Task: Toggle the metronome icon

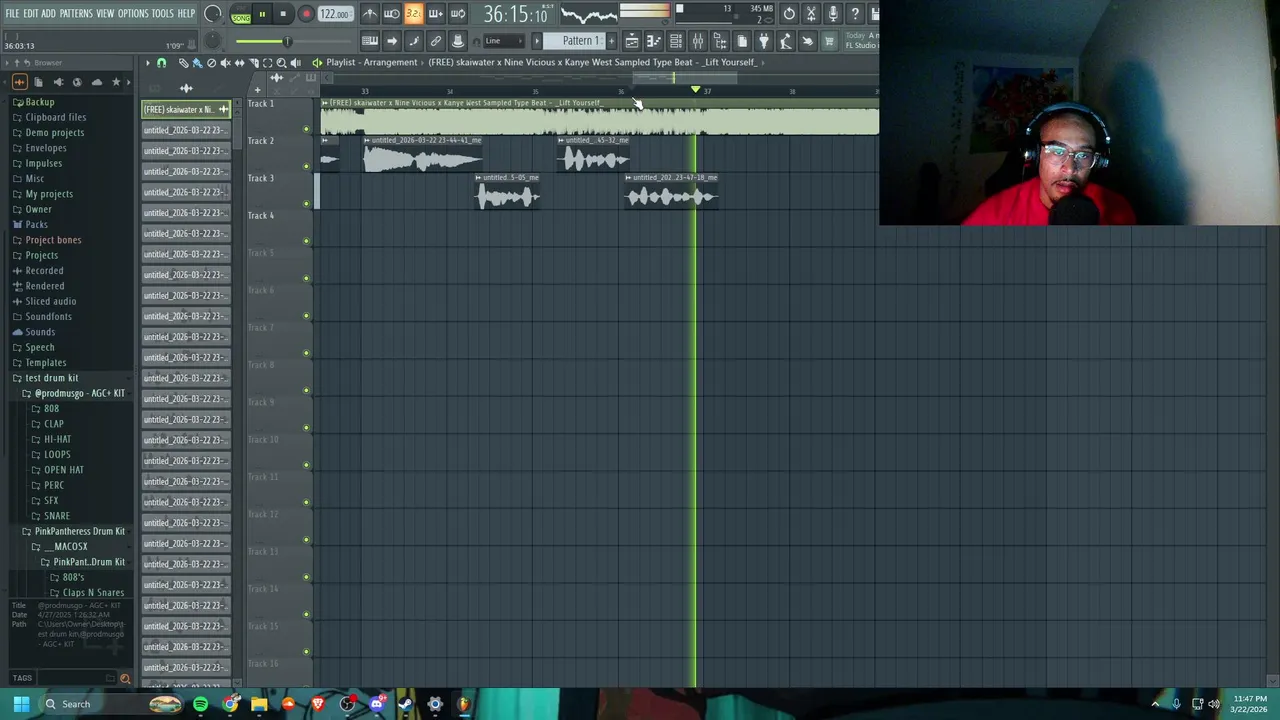Action: (370, 14)
